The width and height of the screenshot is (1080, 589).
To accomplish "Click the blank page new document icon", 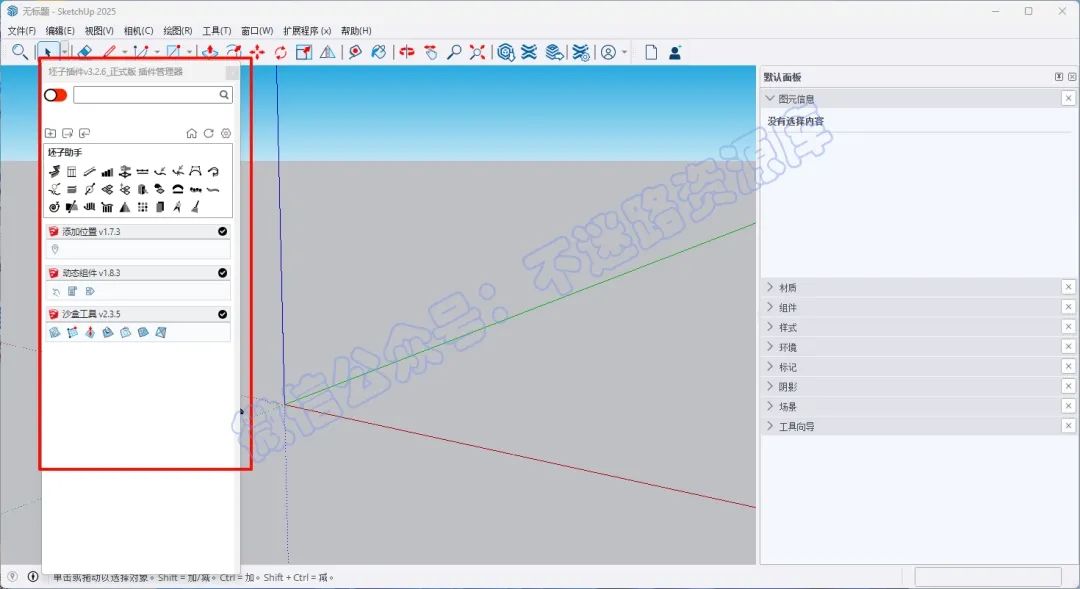I will coord(651,52).
